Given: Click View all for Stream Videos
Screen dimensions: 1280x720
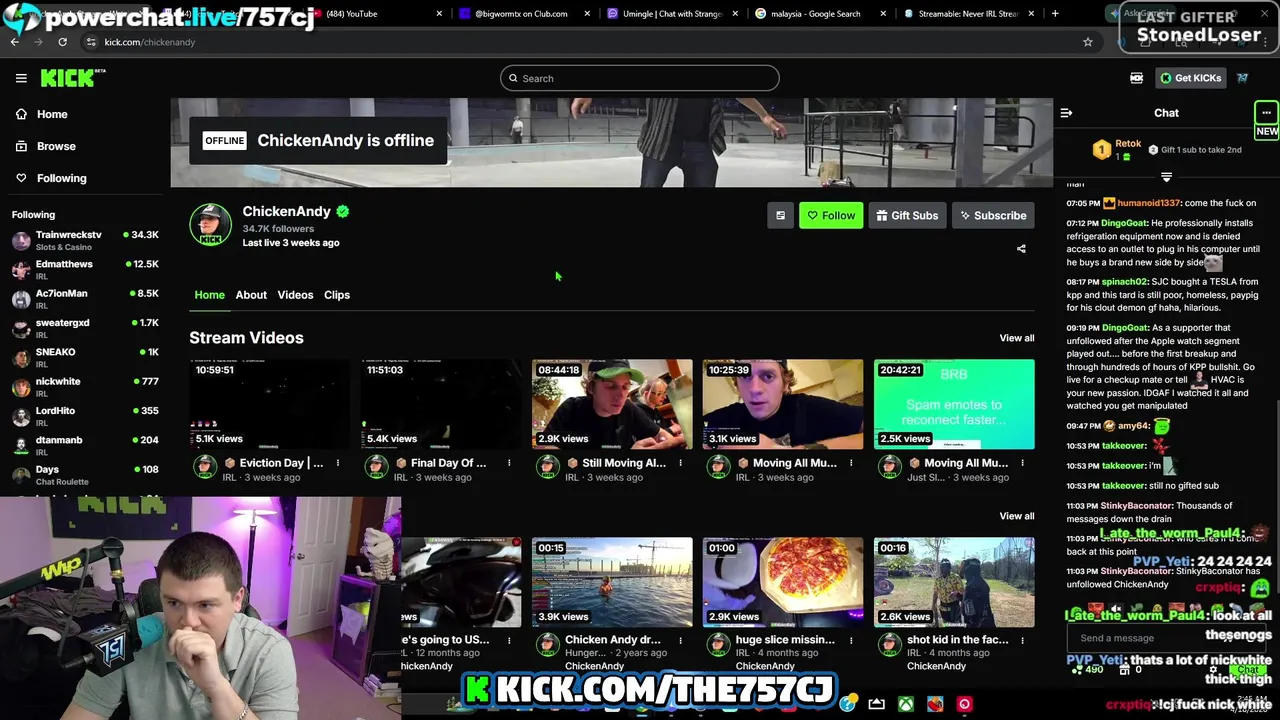Looking at the screenshot, I should [1017, 338].
